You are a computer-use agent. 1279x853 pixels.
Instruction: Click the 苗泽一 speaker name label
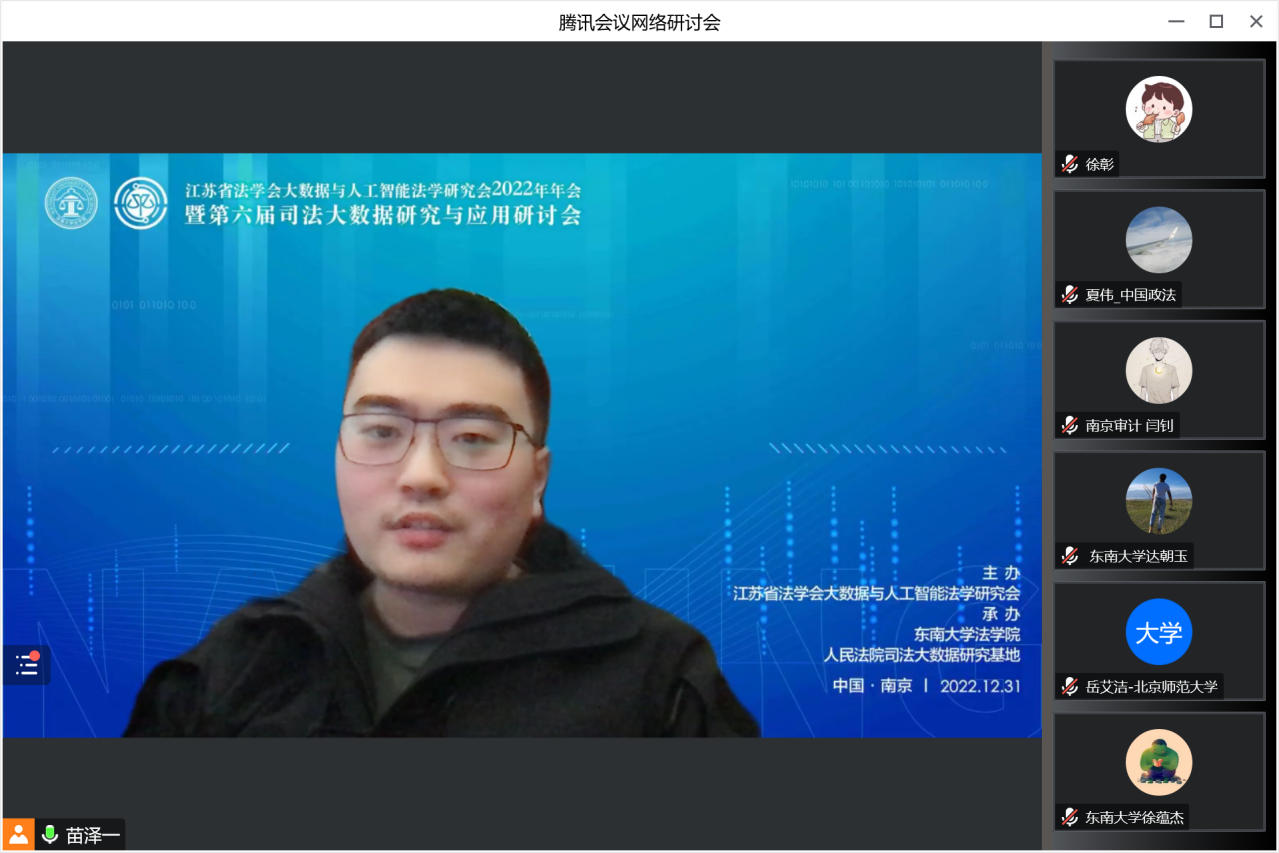(x=92, y=835)
